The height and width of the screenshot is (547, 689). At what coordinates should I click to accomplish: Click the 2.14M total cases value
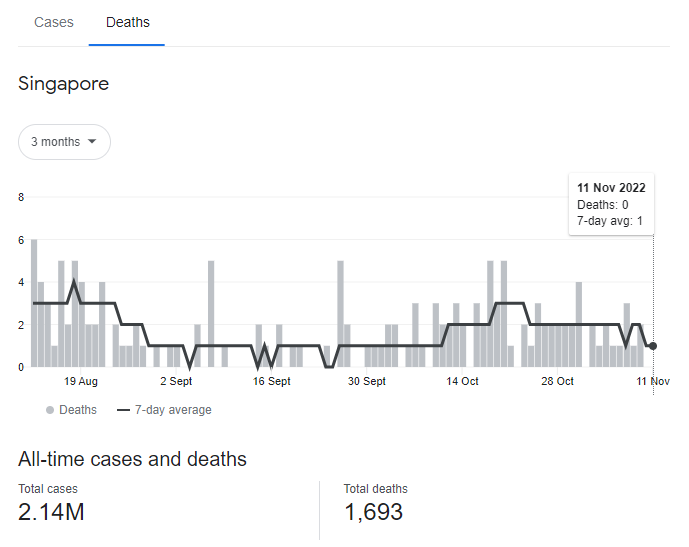tap(51, 512)
